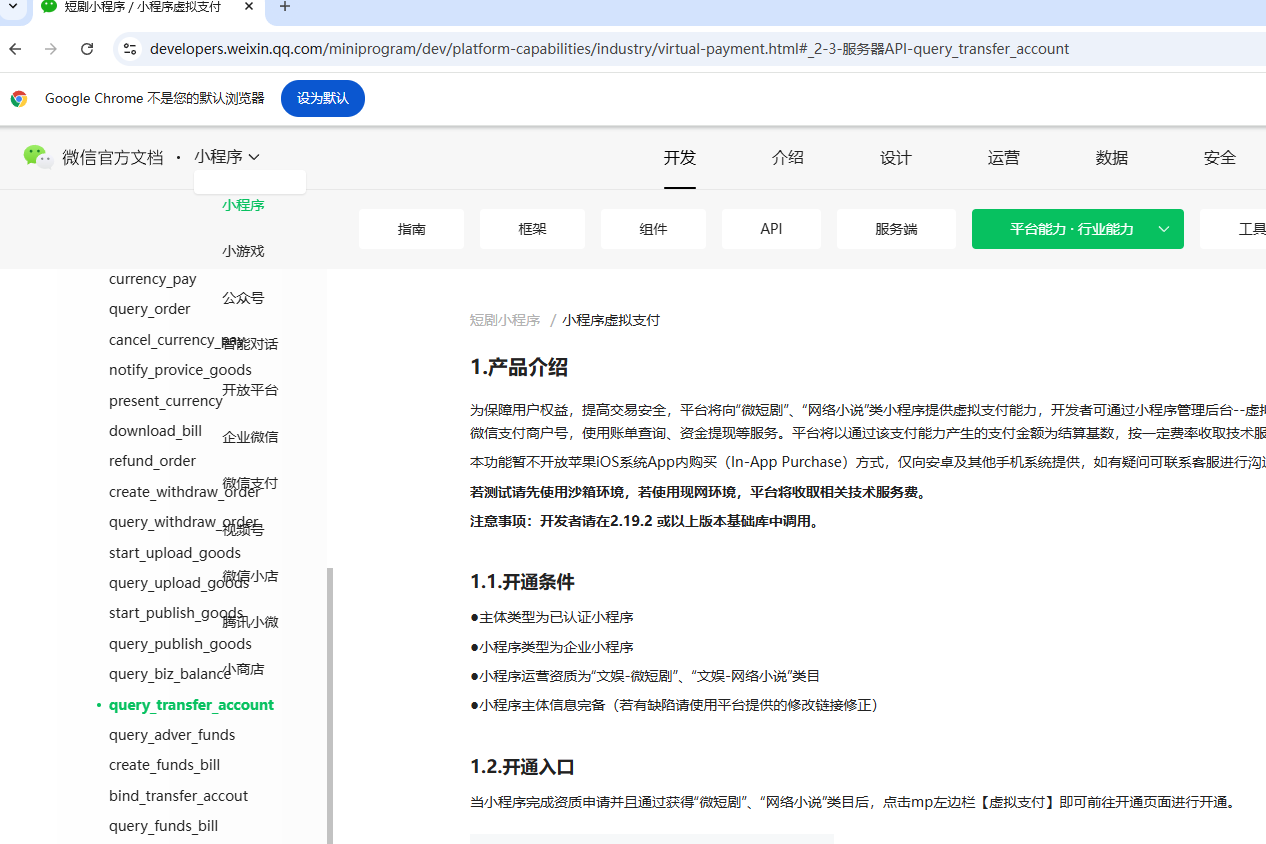
Task: Open query_funds_bill in sidebar
Action: (x=163, y=826)
